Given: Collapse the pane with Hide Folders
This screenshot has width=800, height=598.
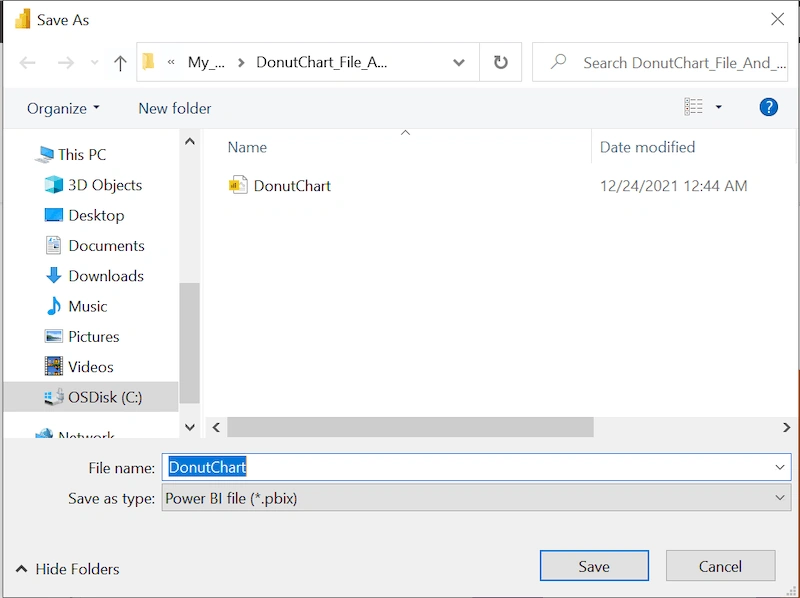Looking at the screenshot, I should click(x=67, y=569).
